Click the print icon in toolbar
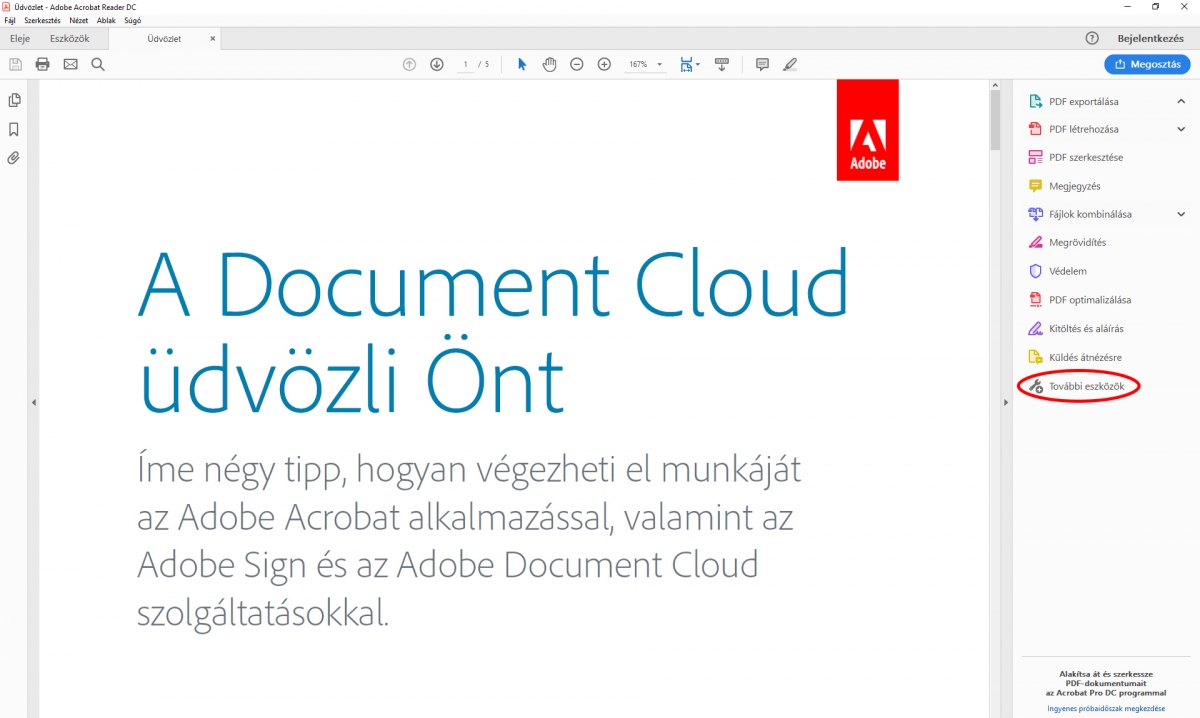The image size is (1200, 718). click(x=42, y=64)
